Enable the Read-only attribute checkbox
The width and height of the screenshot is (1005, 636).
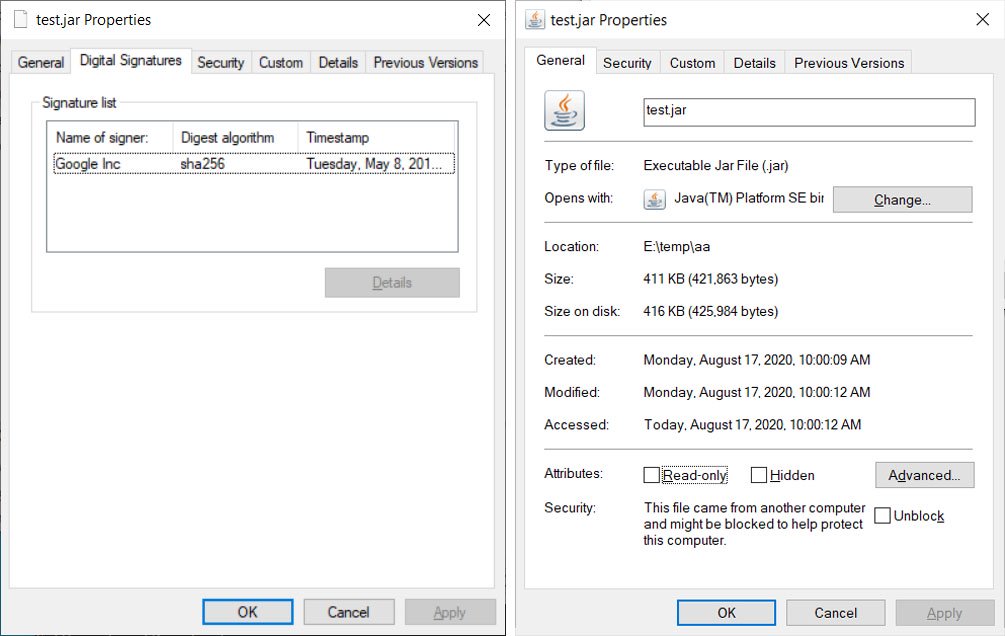tap(652, 475)
